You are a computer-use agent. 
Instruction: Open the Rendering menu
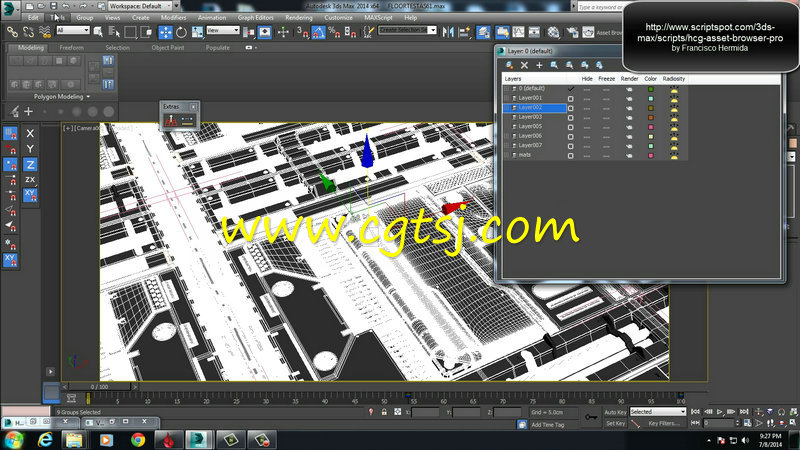pos(298,17)
